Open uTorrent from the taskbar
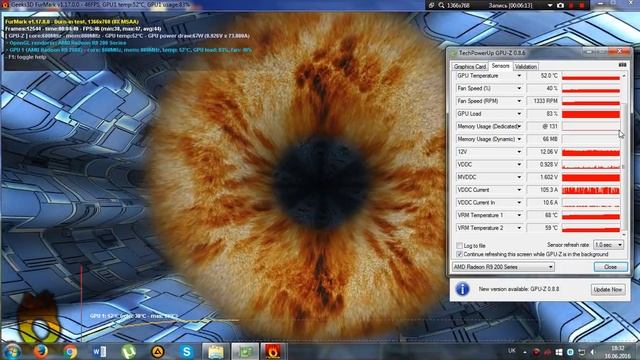Image resolution: width=640 pixels, height=360 pixels. pos(129,351)
